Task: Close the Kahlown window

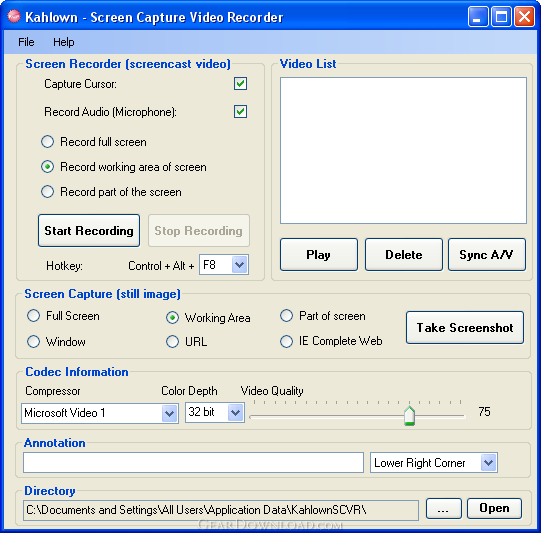Action: [524, 16]
